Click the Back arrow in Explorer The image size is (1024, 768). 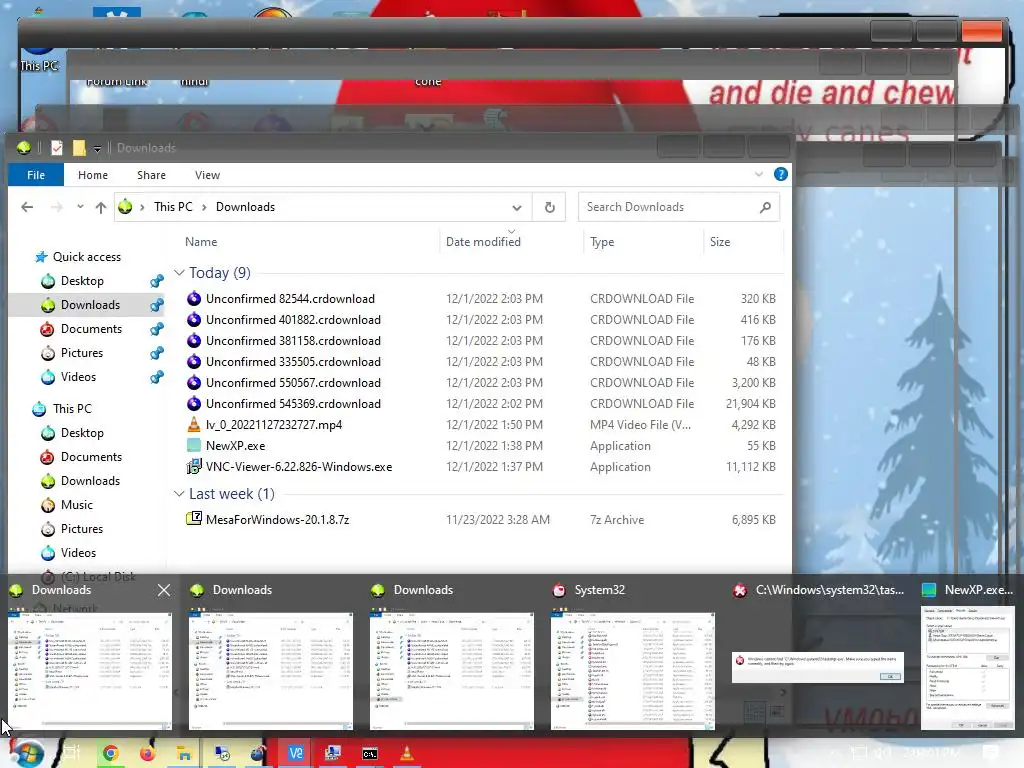[27, 207]
